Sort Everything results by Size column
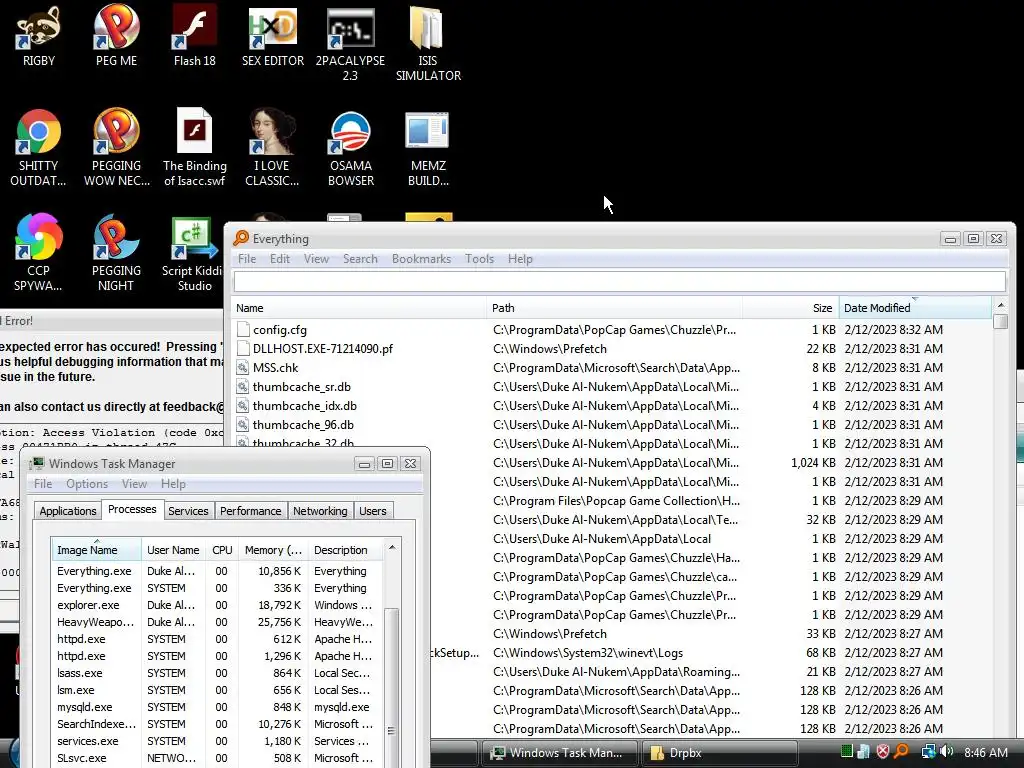 point(790,308)
